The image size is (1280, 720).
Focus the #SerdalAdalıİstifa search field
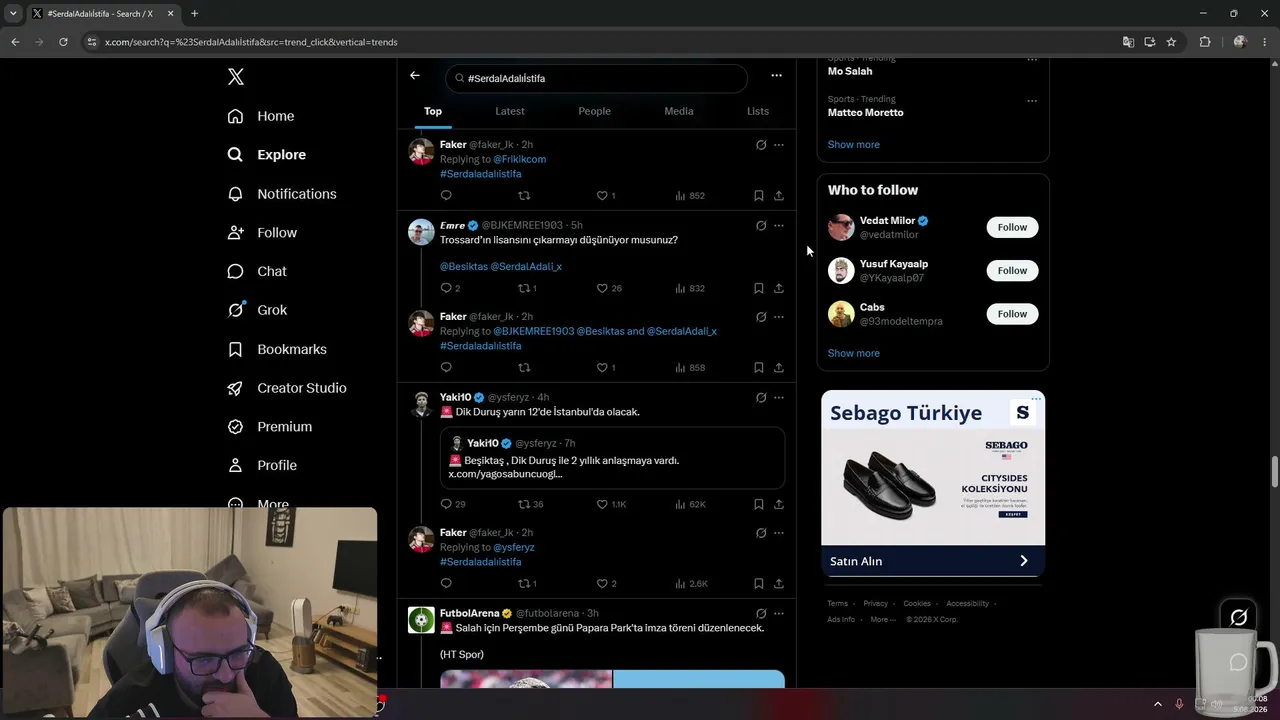596,78
